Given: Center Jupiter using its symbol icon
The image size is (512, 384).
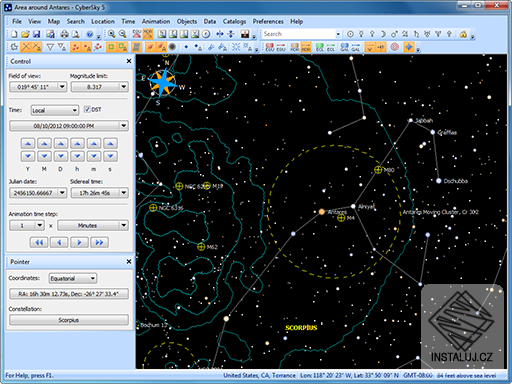Looking at the screenshot, I should (405, 34).
